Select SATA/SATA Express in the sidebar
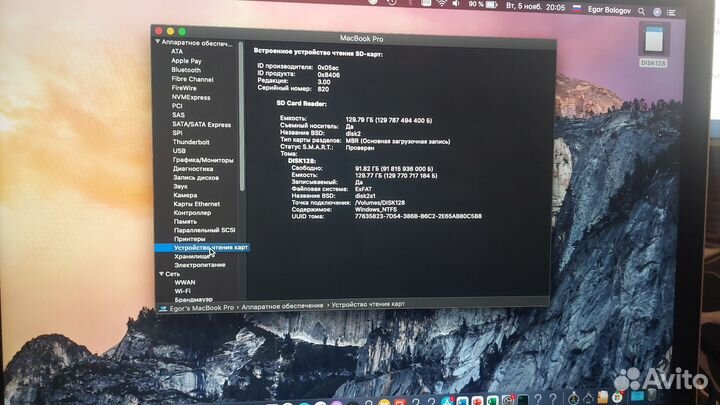720x405 pixels. click(x=202, y=124)
